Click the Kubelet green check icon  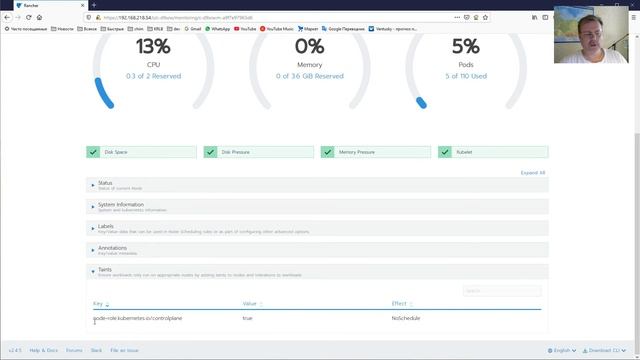pos(445,152)
